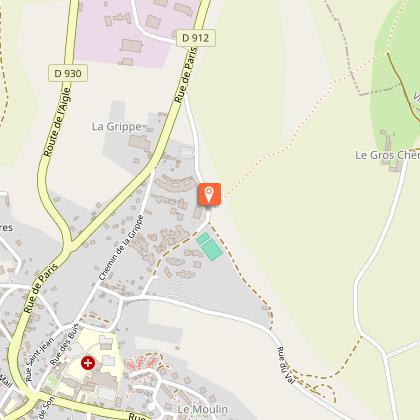Click the La Grippe place label

pos(117,127)
